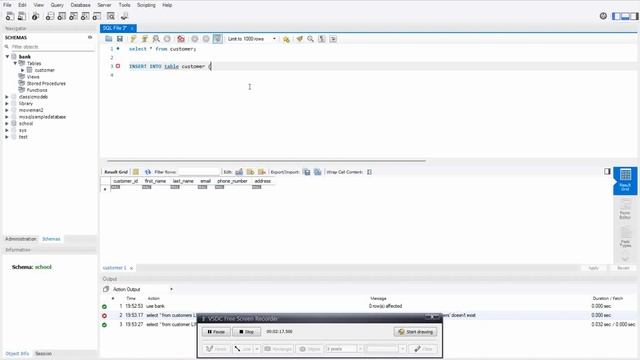The width and height of the screenshot is (640, 360).
Task: Click the create new schema icon
Action: pyautogui.click(x=50, y=16)
